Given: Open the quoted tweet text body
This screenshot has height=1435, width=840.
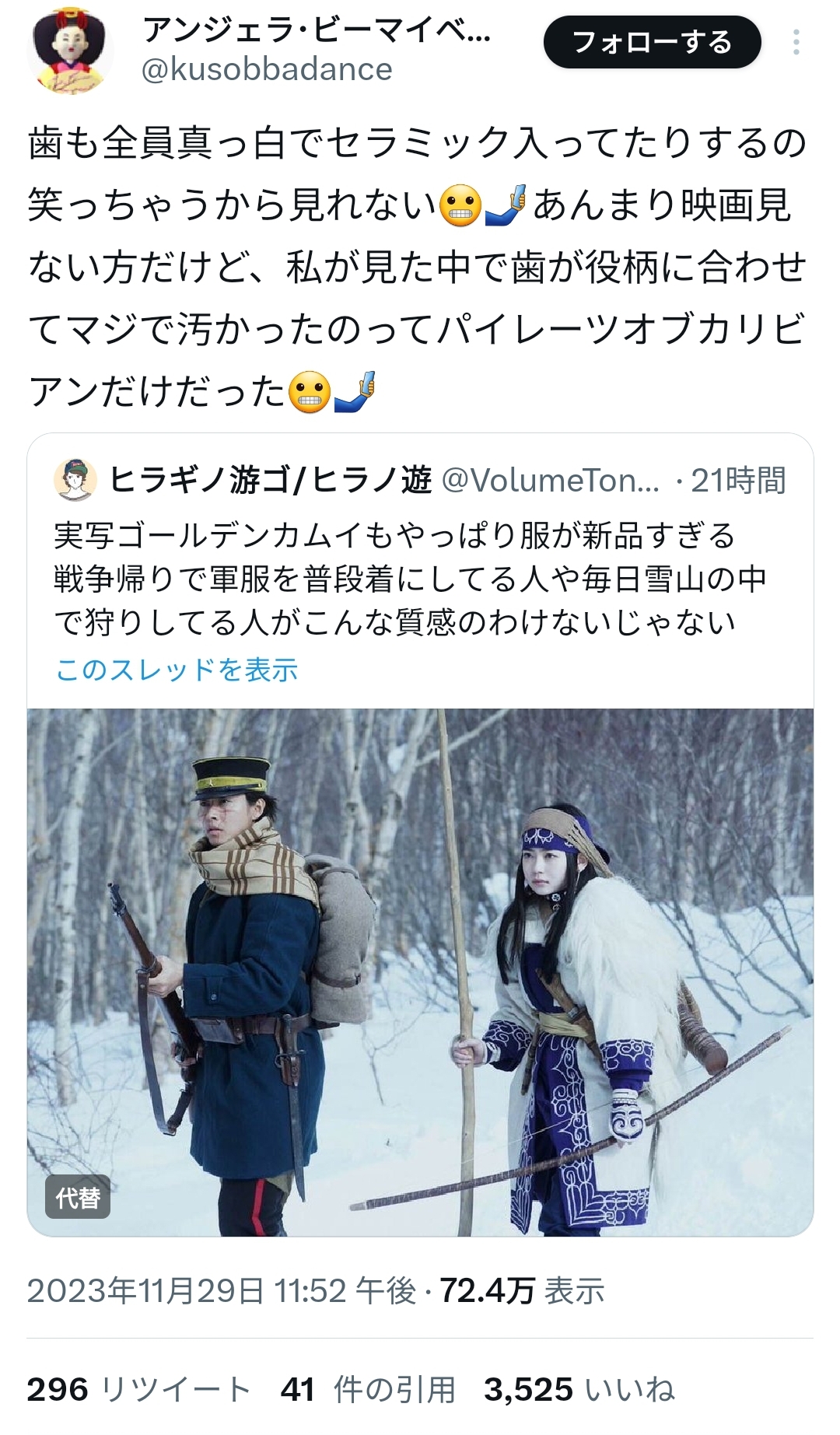Looking at the screenshot, I should pos(410,579).
